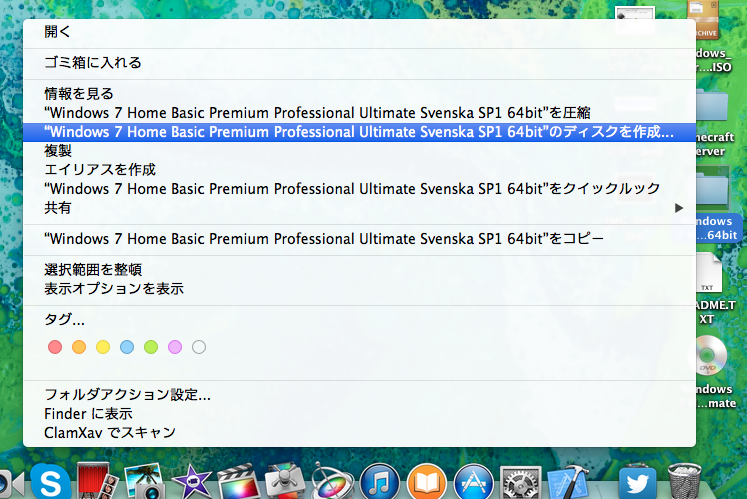
Task: Launch iTunes from the Dock
Action: (x=379, y=482)
